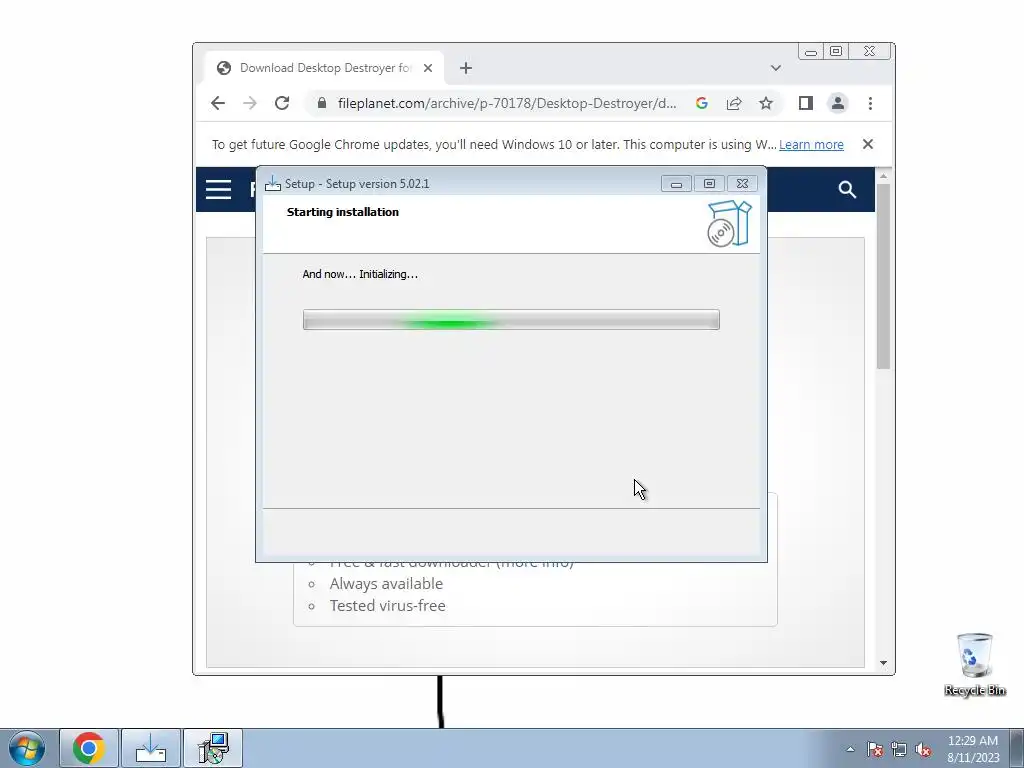The height and width of the screenshot is (768, 1024).
Task: Close the Setup installer window
Action: 743,184
